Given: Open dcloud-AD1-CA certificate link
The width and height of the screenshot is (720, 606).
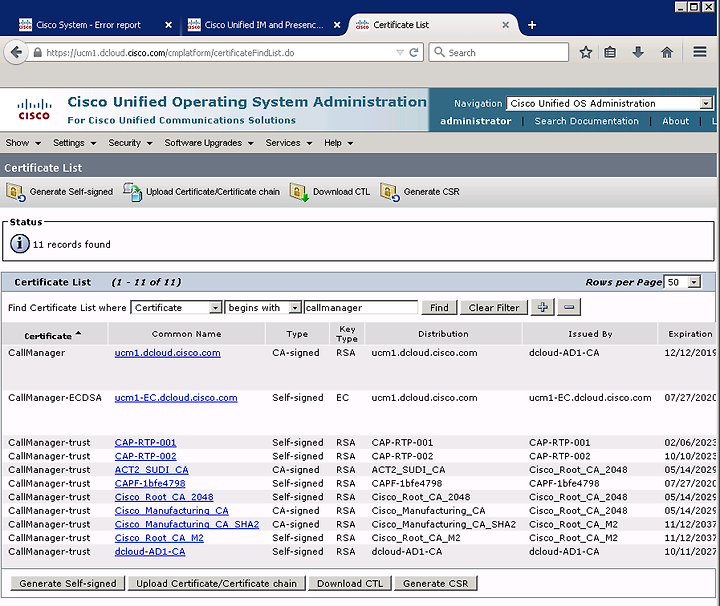Looking at the screenshot, I should (x=150, y=551).
